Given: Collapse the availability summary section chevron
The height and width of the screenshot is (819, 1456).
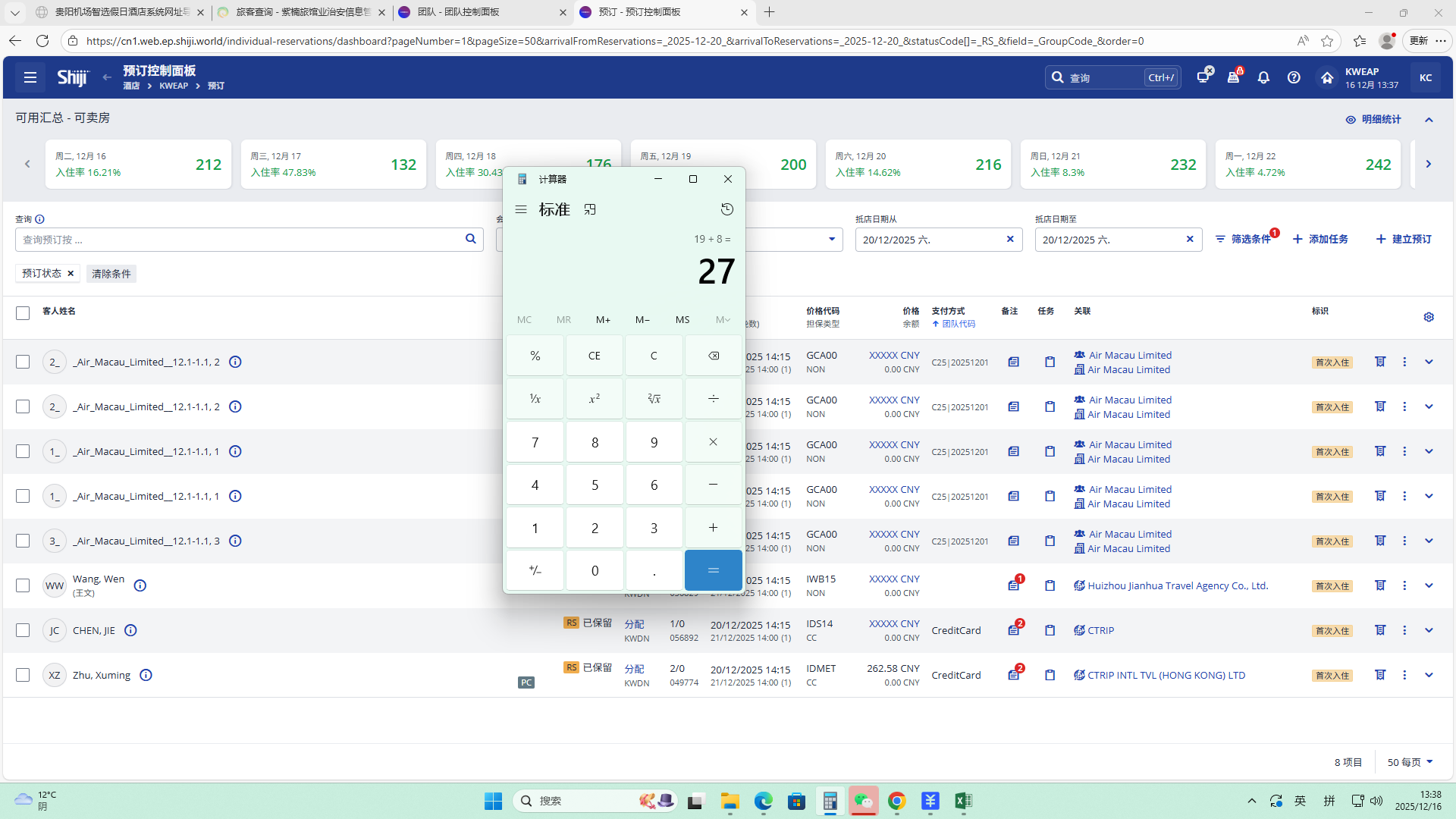Looking at the screenshot, I should point(1429,120).
